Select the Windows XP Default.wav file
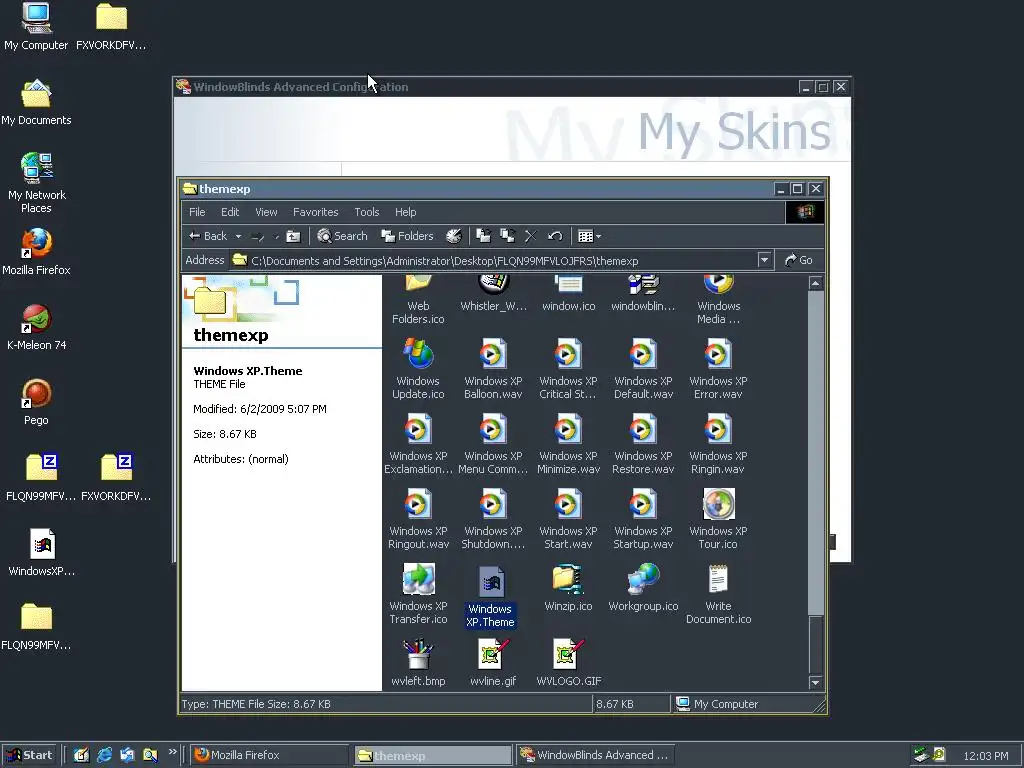This screenshot has height=768, width=1024. click(x=643, y=368)
